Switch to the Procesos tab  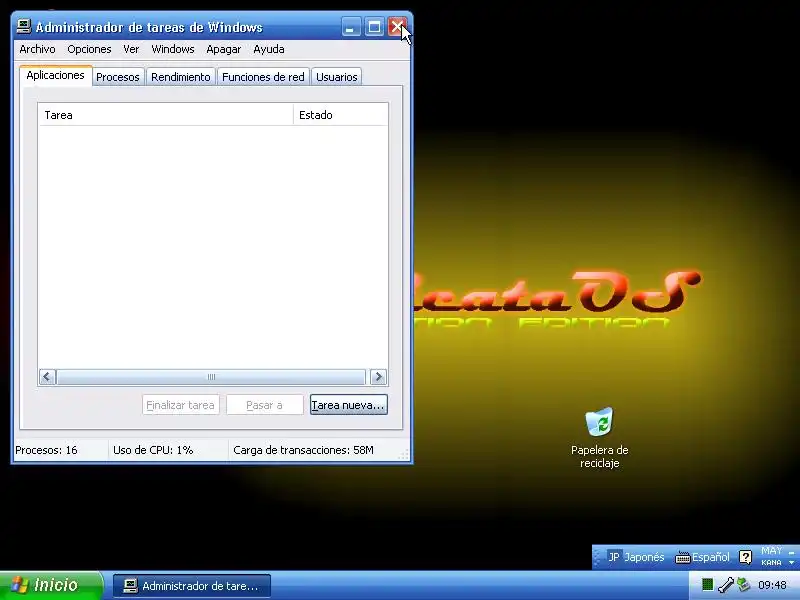(x=118, y=77)
